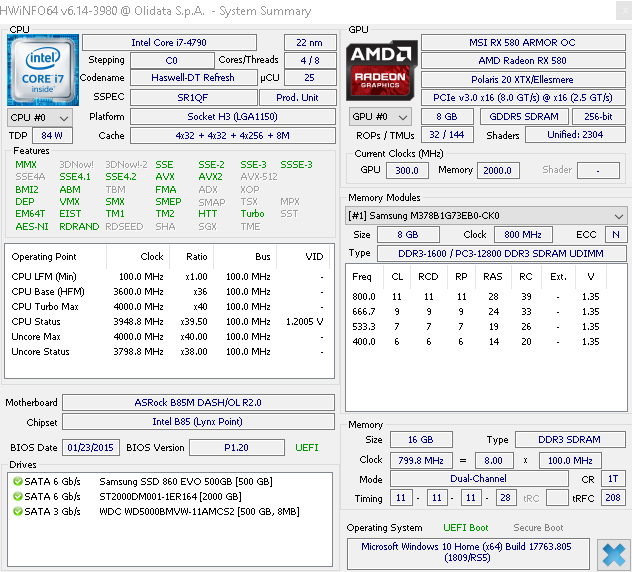Click the Uncore Status row
This screenshot has width=632, height=572.
pos(168,352)
